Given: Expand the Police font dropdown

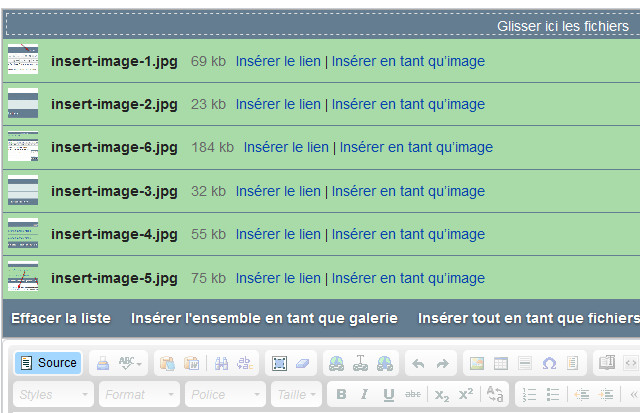Looking at the screenshot, I should point(225,394).
